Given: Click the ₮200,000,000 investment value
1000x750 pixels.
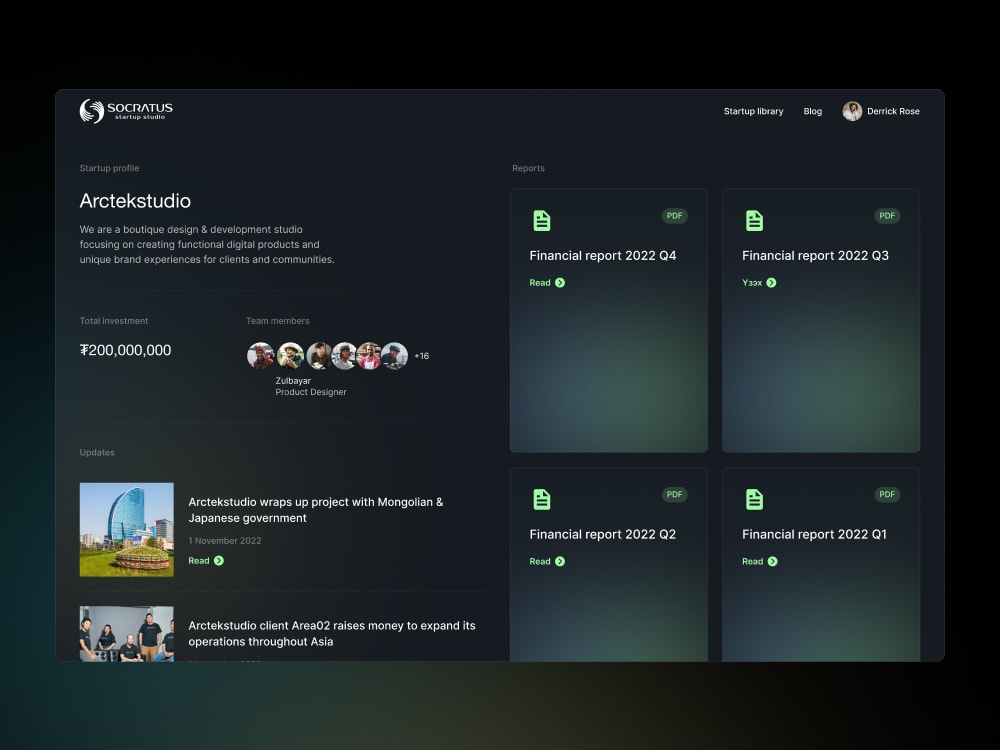Looking at the screenshot, I should click(125, 350).
